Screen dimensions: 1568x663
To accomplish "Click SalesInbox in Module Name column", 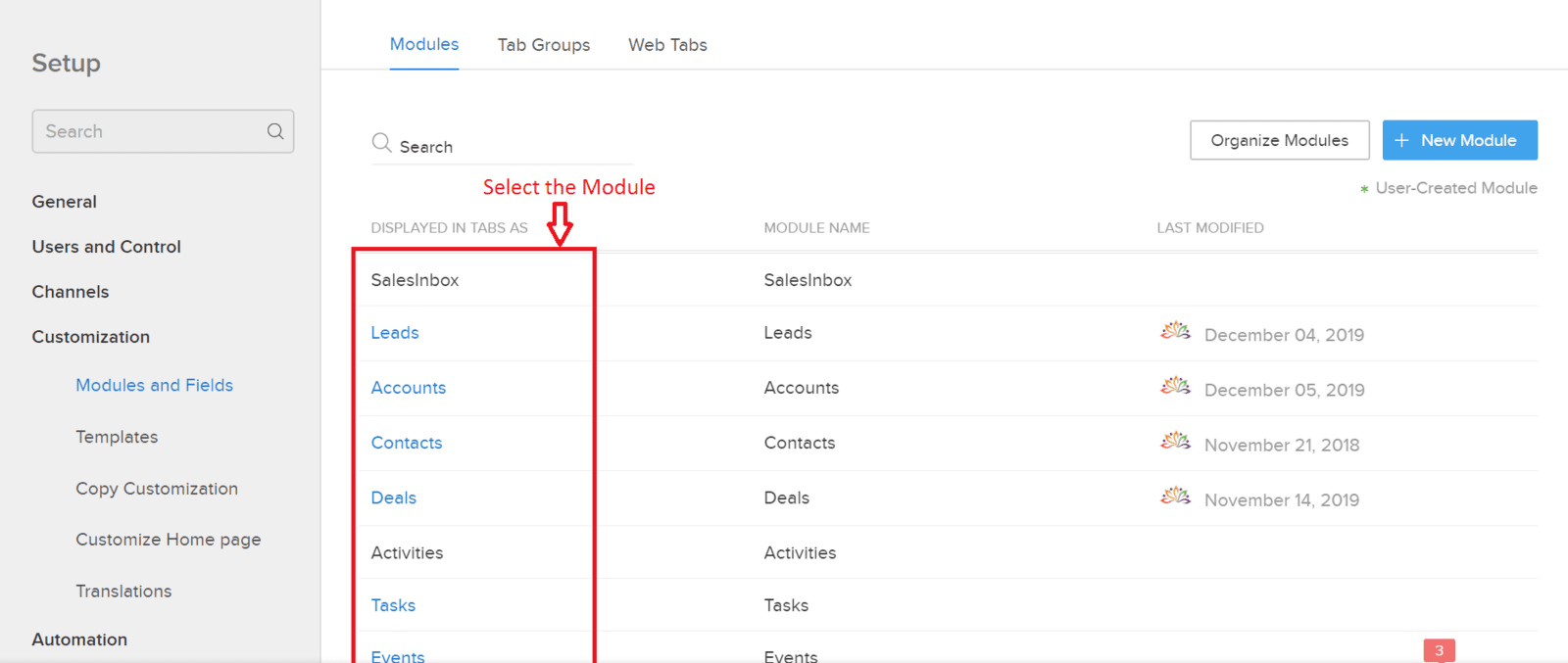I will 808,280.
